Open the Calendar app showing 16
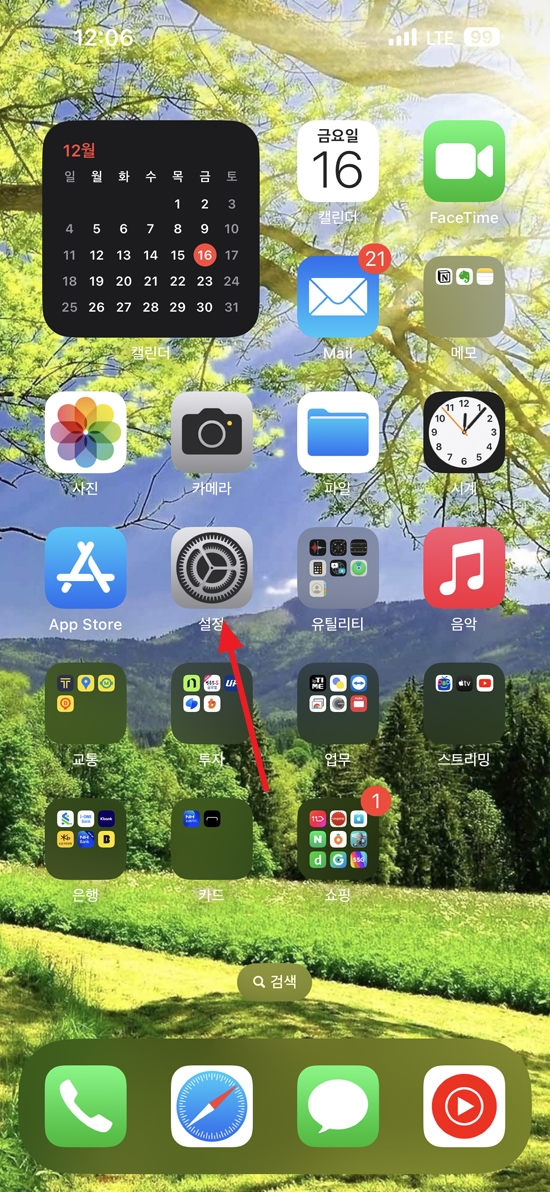The width and height of the screenshot is (550, 1192). [338, 161]
